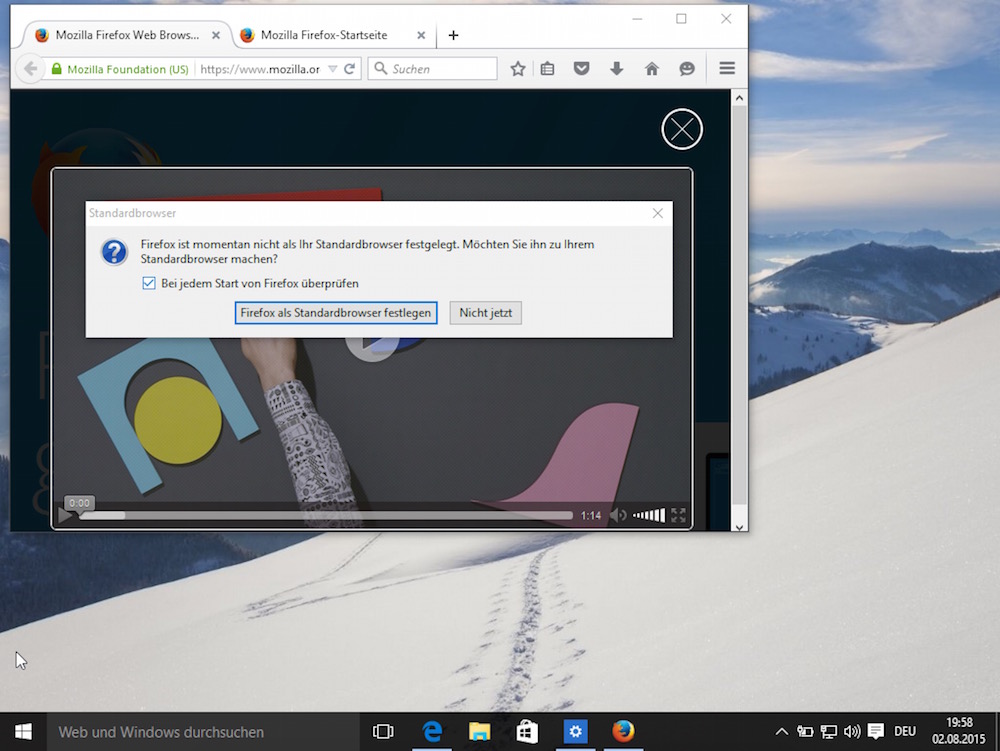Open Settings gear in taskbar
The height and width of the screenshot is (751, 1000).
pos(575,732)
